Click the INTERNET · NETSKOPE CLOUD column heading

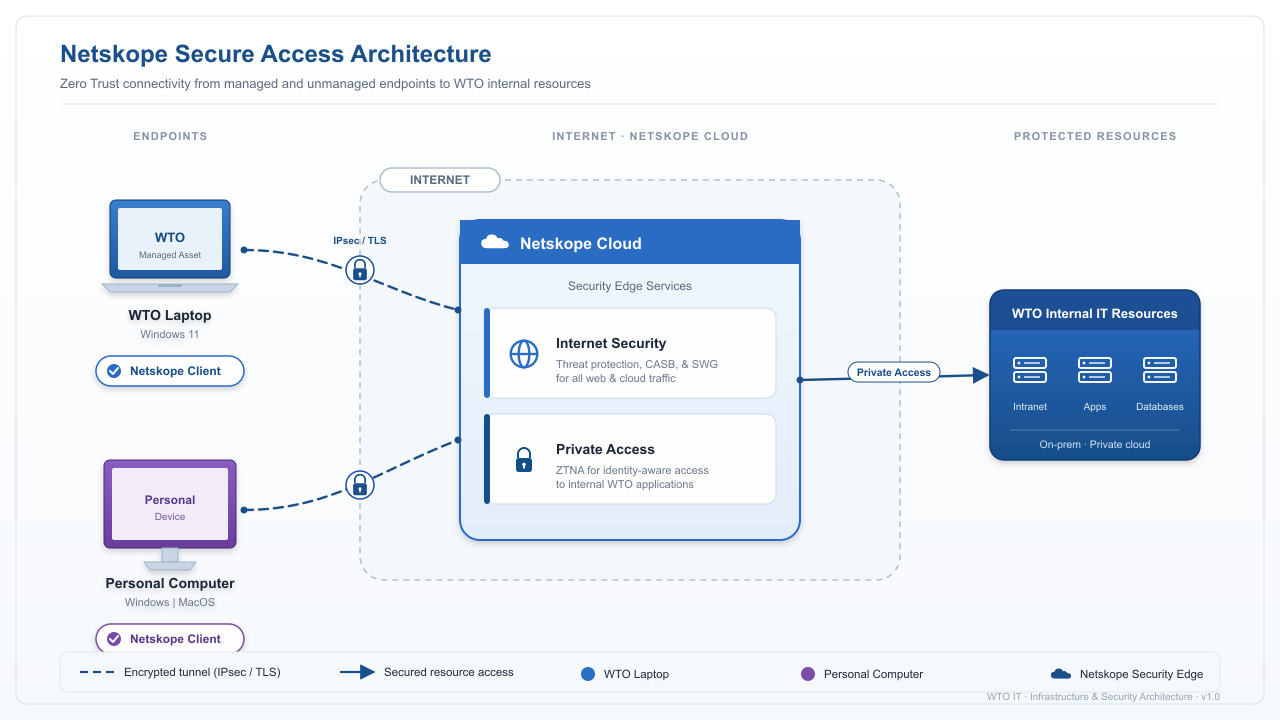650,136
